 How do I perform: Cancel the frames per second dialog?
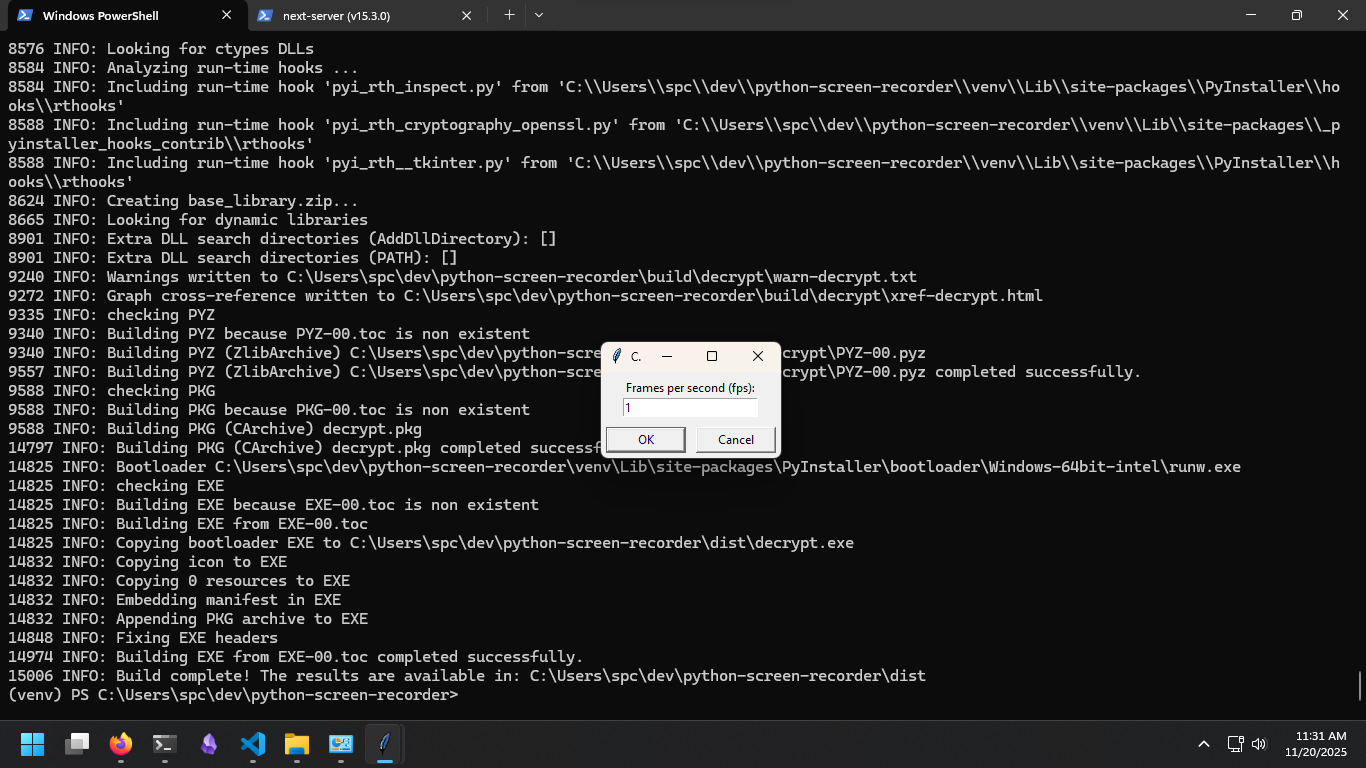735,439
